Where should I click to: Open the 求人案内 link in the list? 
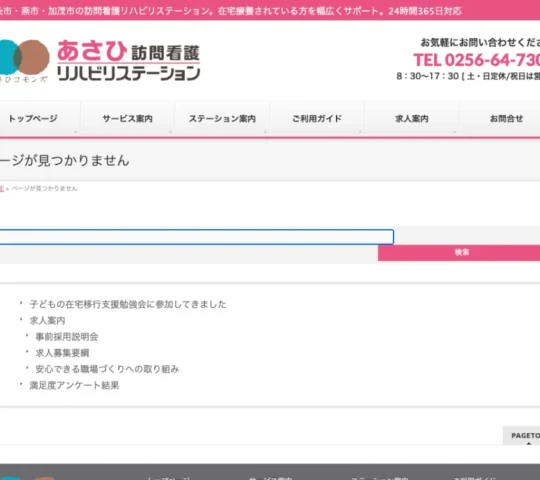(x=47, y=321)
